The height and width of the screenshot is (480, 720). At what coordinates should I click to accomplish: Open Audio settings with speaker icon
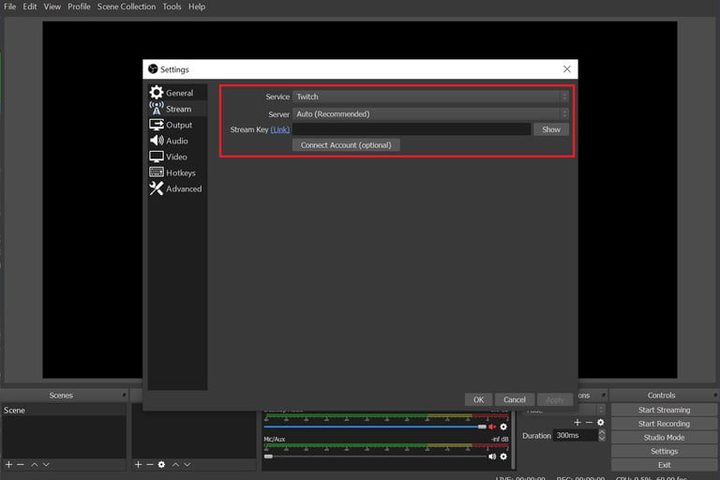click(x=176, y=141)
